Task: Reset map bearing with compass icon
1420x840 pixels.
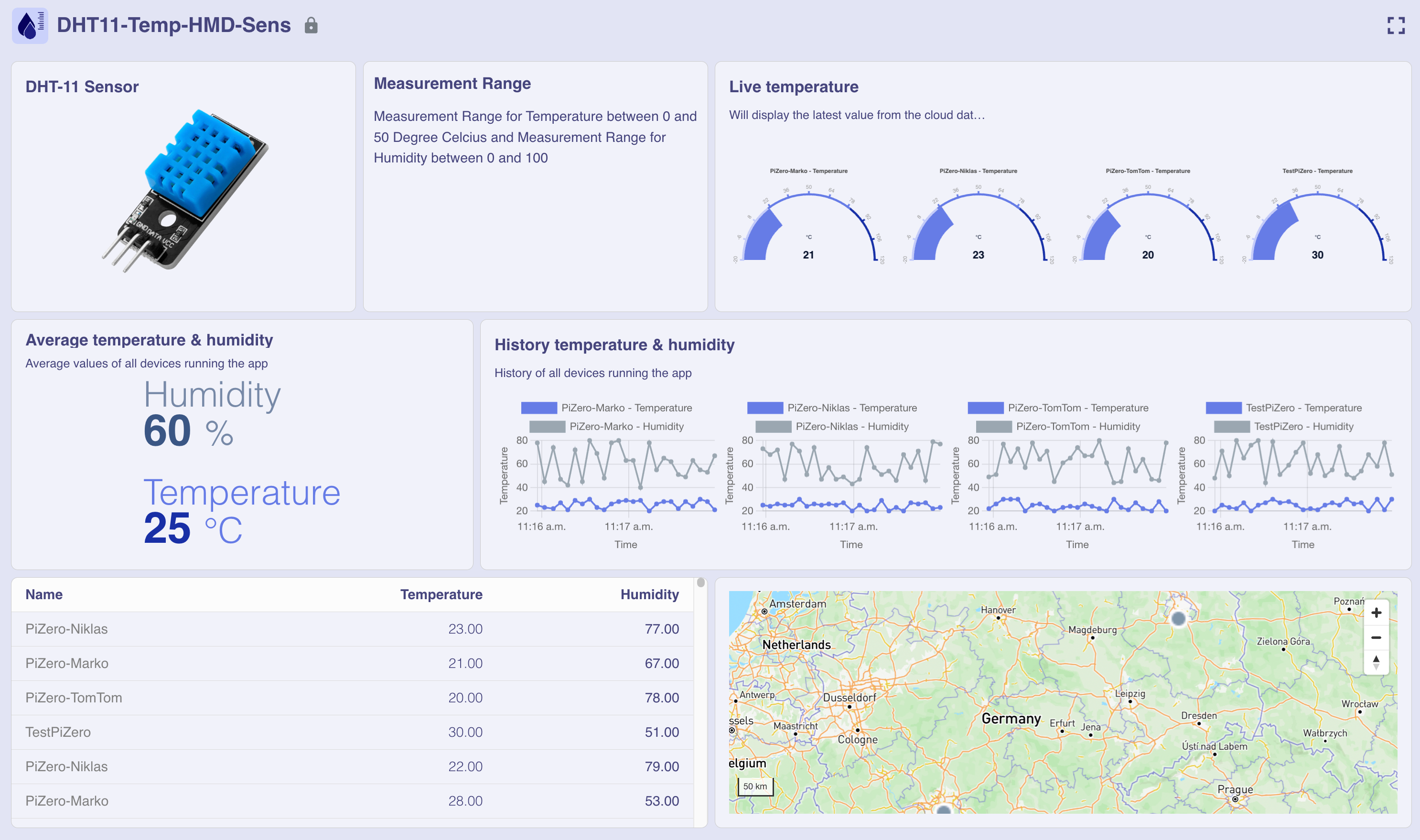Action: (x=1376, y=662)
